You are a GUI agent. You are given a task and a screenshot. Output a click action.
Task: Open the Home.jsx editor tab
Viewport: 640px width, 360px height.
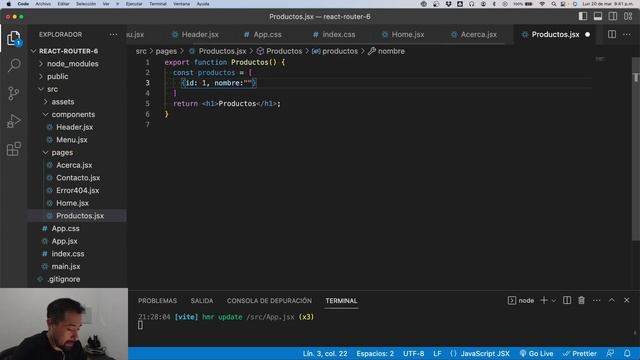coord(403,35)
